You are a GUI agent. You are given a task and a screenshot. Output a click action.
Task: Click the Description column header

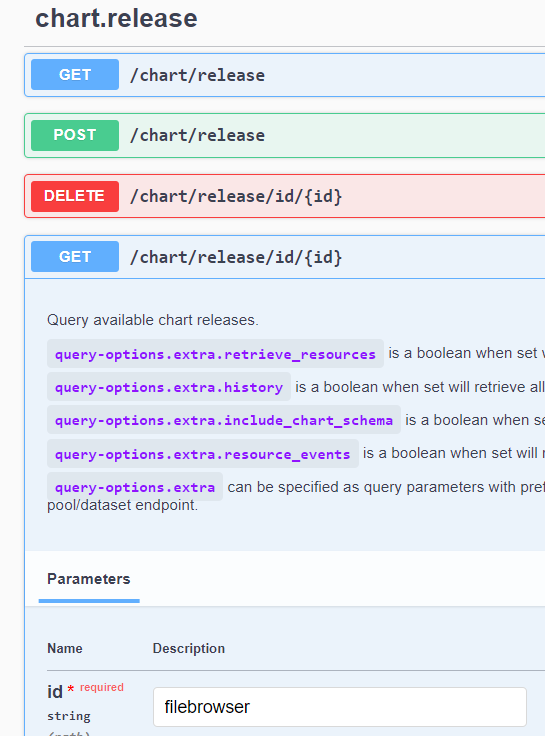click(189, 648)
